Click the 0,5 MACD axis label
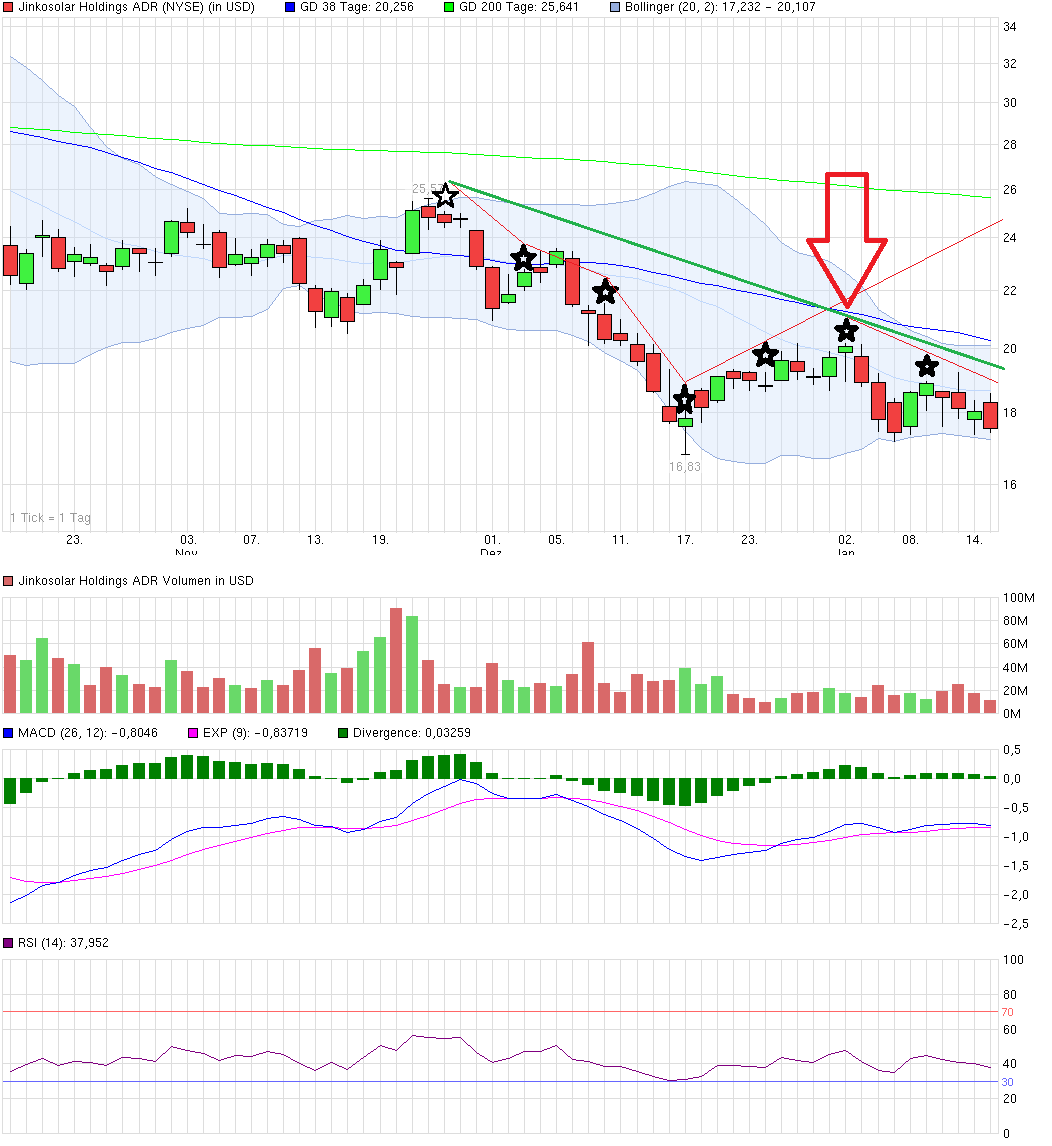The width and height of the screenshot is (1052, 1146). 1012,750
